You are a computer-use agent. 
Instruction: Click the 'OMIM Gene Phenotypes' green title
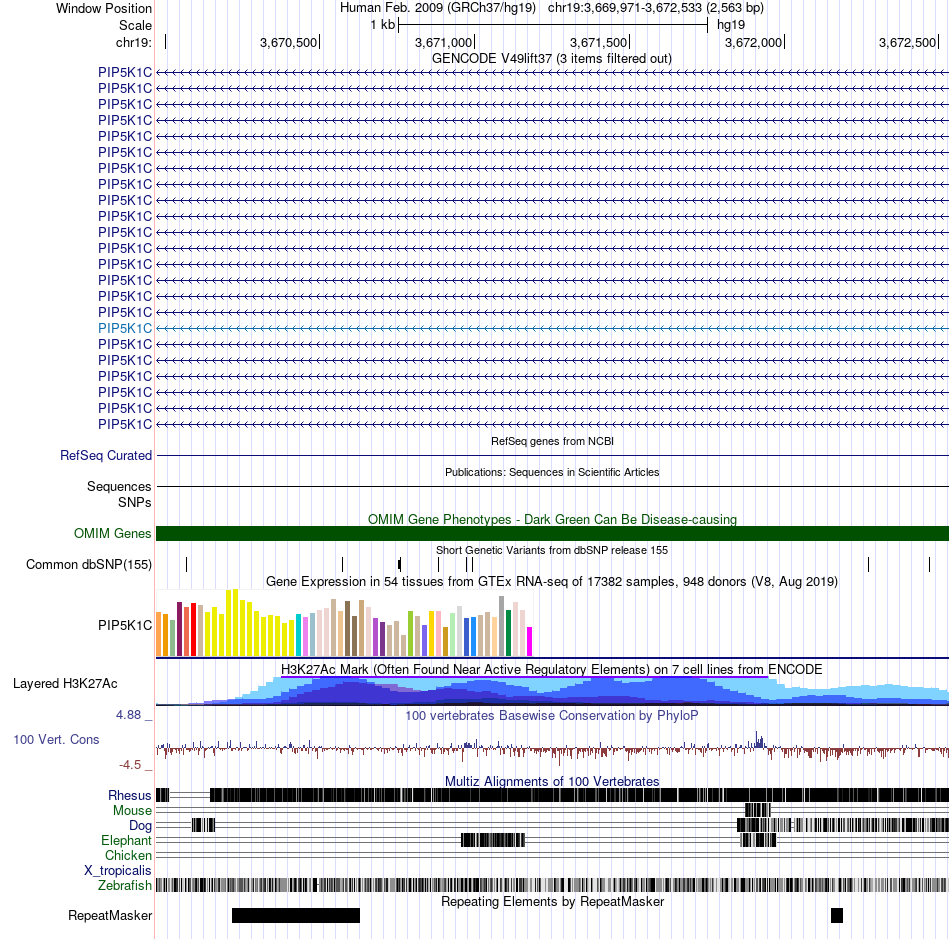tap(553, 520)
